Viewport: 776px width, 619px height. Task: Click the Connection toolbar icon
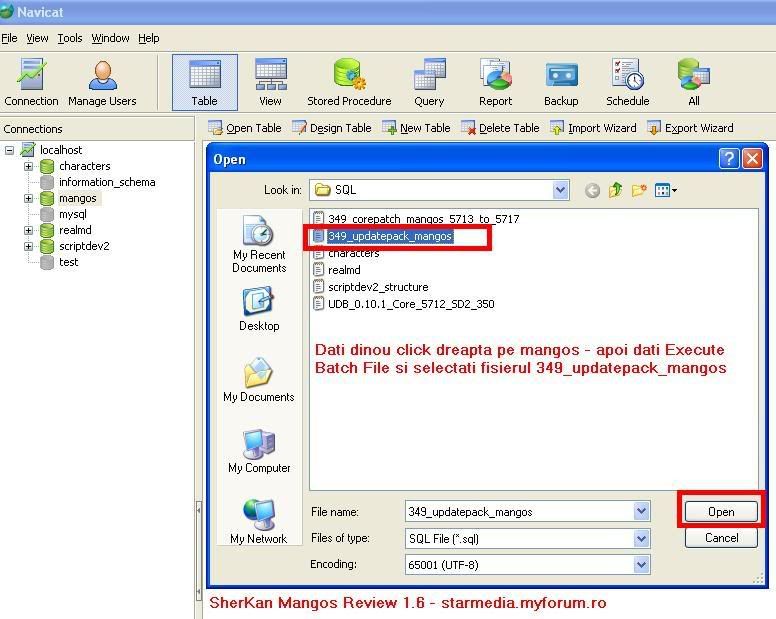(31, 82)
